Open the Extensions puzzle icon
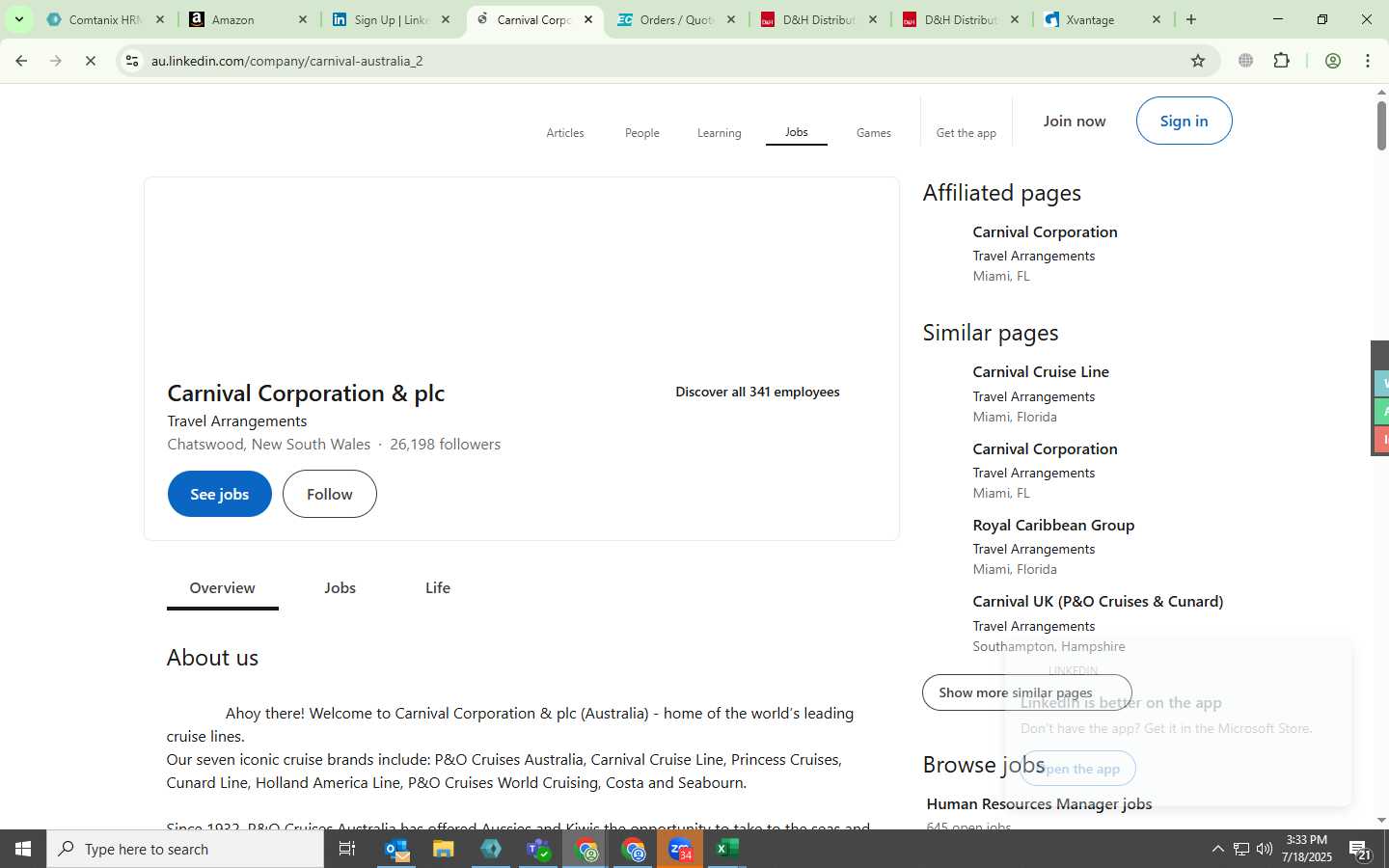The width and height of the screenshot is (1389, 868). [1282, 61]
